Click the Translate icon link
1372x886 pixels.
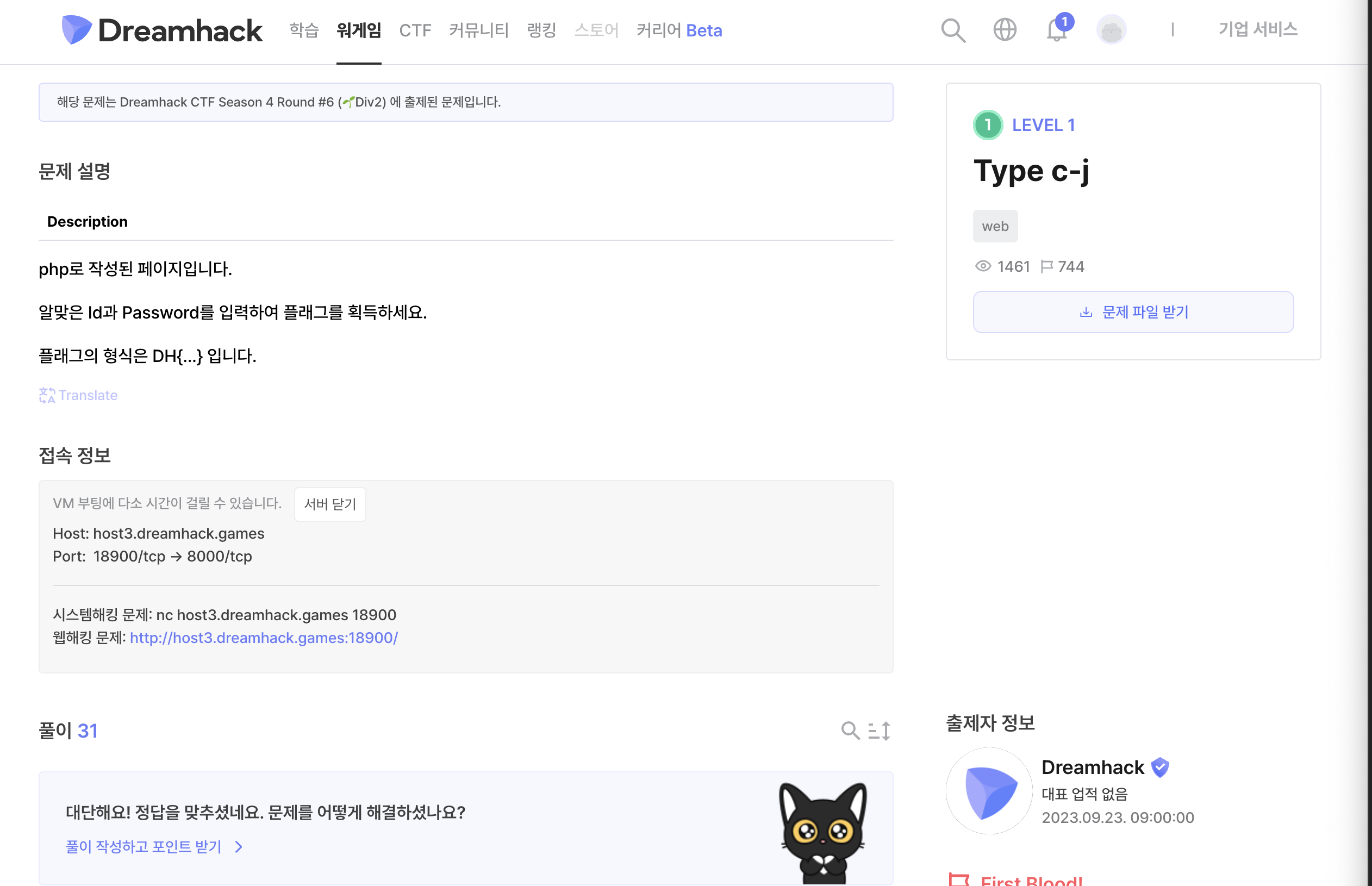[x=78, y=395]
